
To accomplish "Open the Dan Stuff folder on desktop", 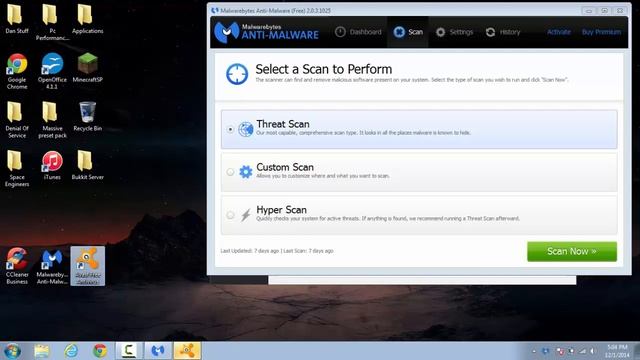I will [x=16, y=18].
